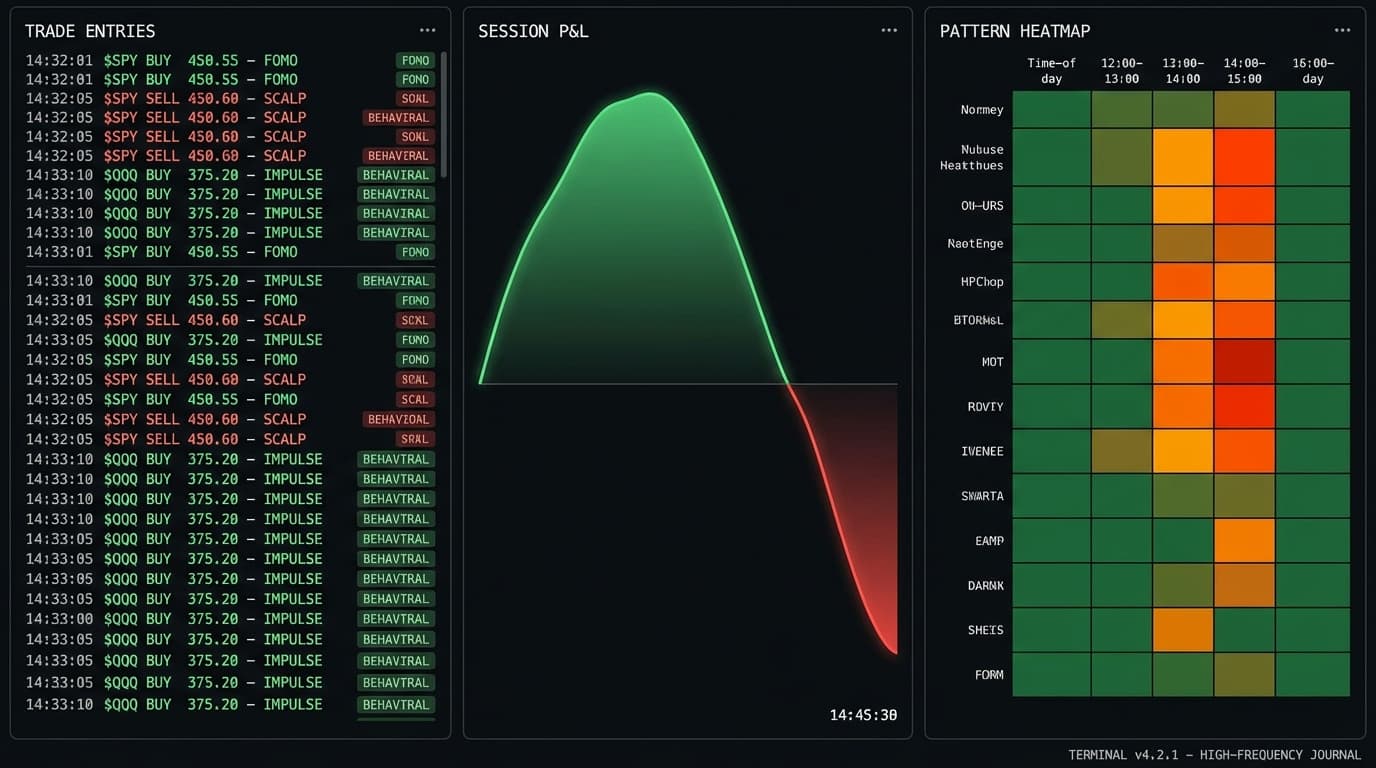This screenshot has height=768, width=1376.
Task: Click the dark red cell in the MOT row
Action: coord(1244,361)
